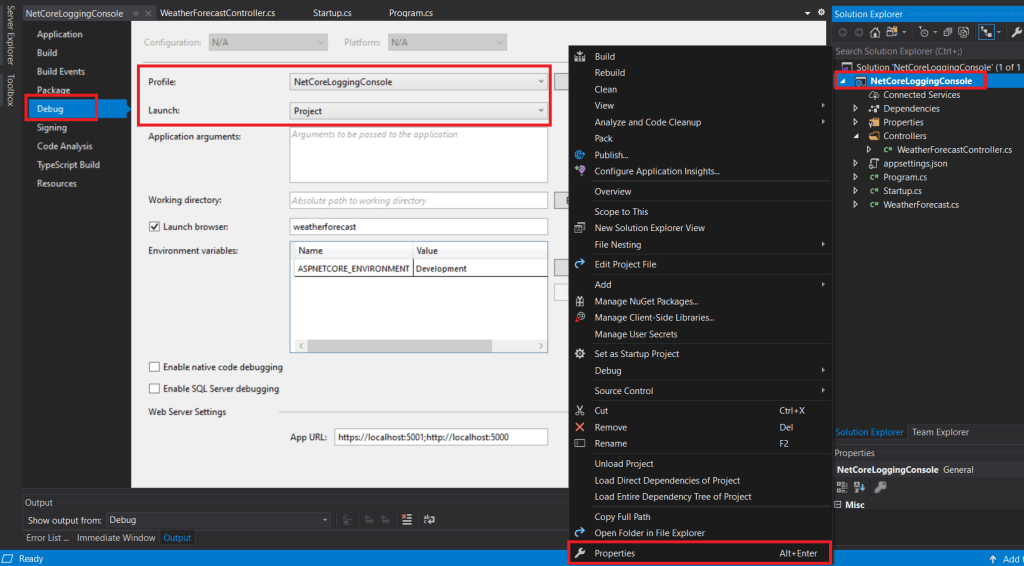Open the Profile dropdown
The image size is (1024, 566).
pos(418,81)
